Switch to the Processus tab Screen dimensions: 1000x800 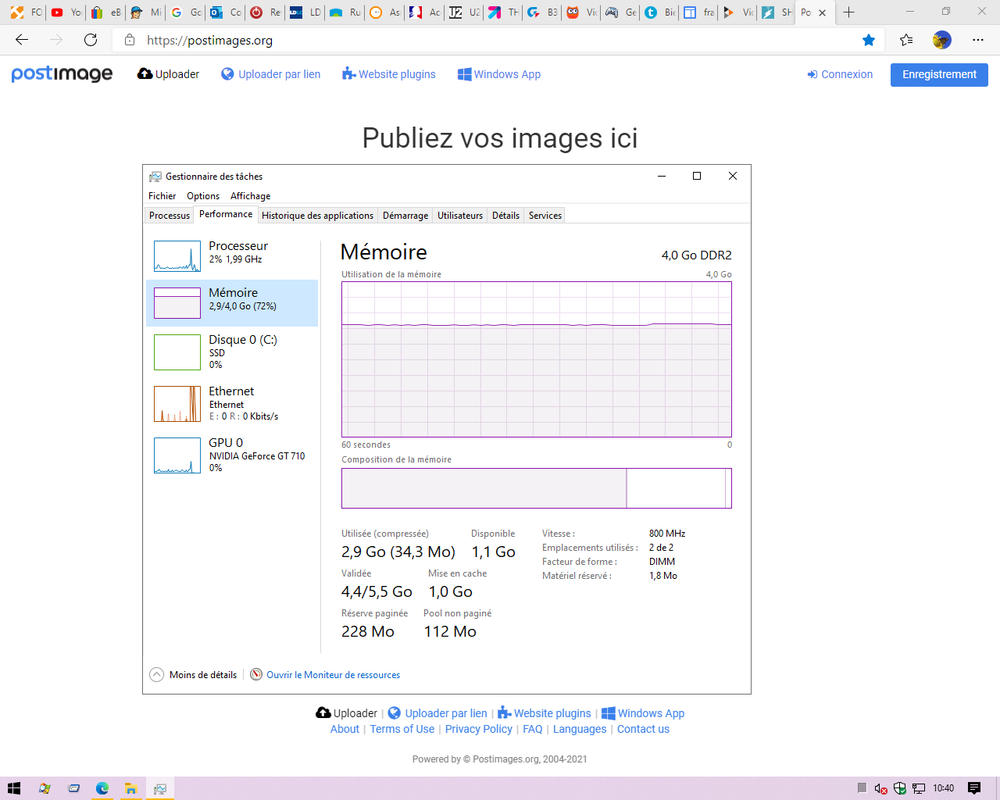[169, 216]
